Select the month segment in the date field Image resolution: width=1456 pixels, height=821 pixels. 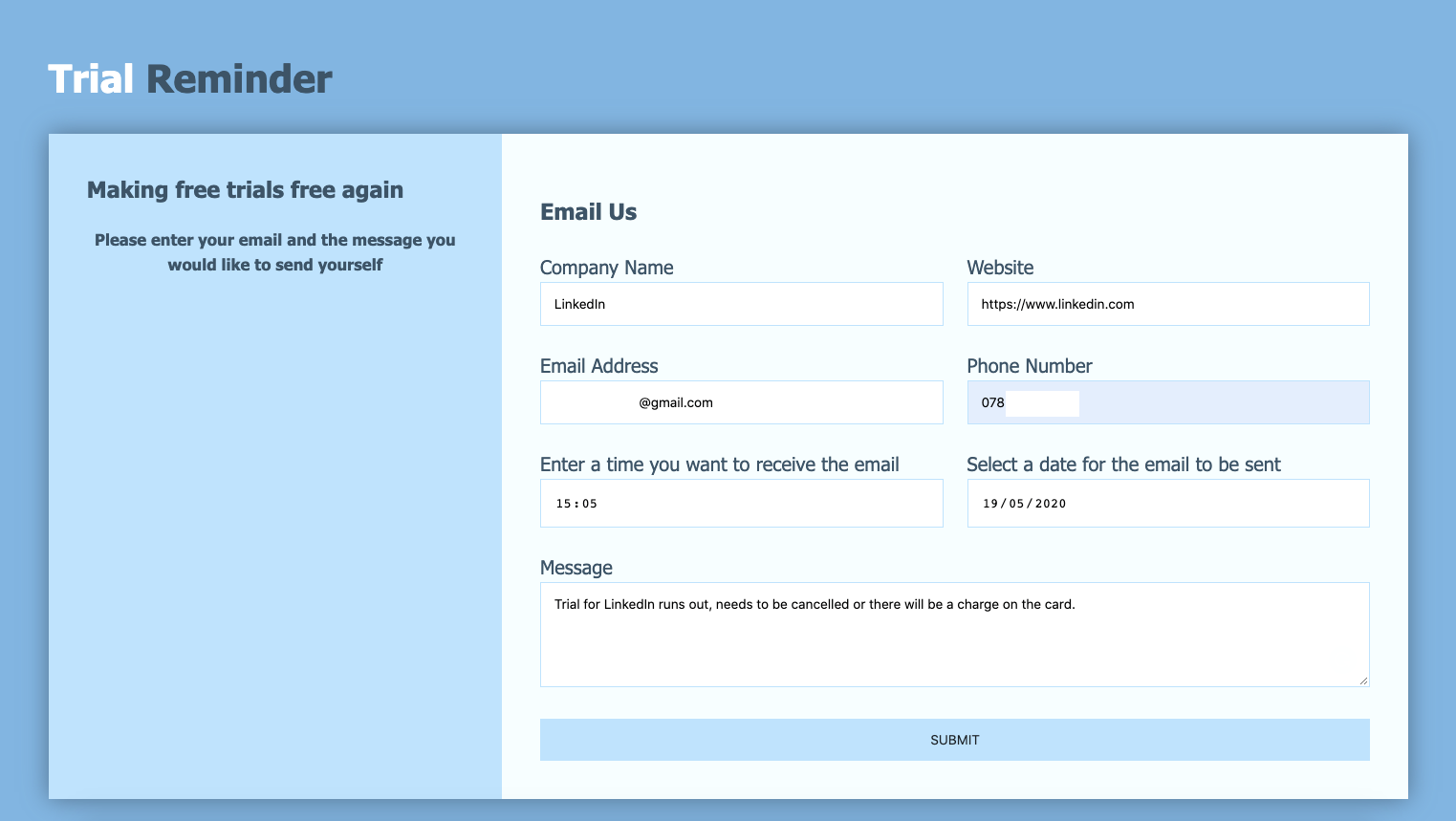tap(1015, 503)
